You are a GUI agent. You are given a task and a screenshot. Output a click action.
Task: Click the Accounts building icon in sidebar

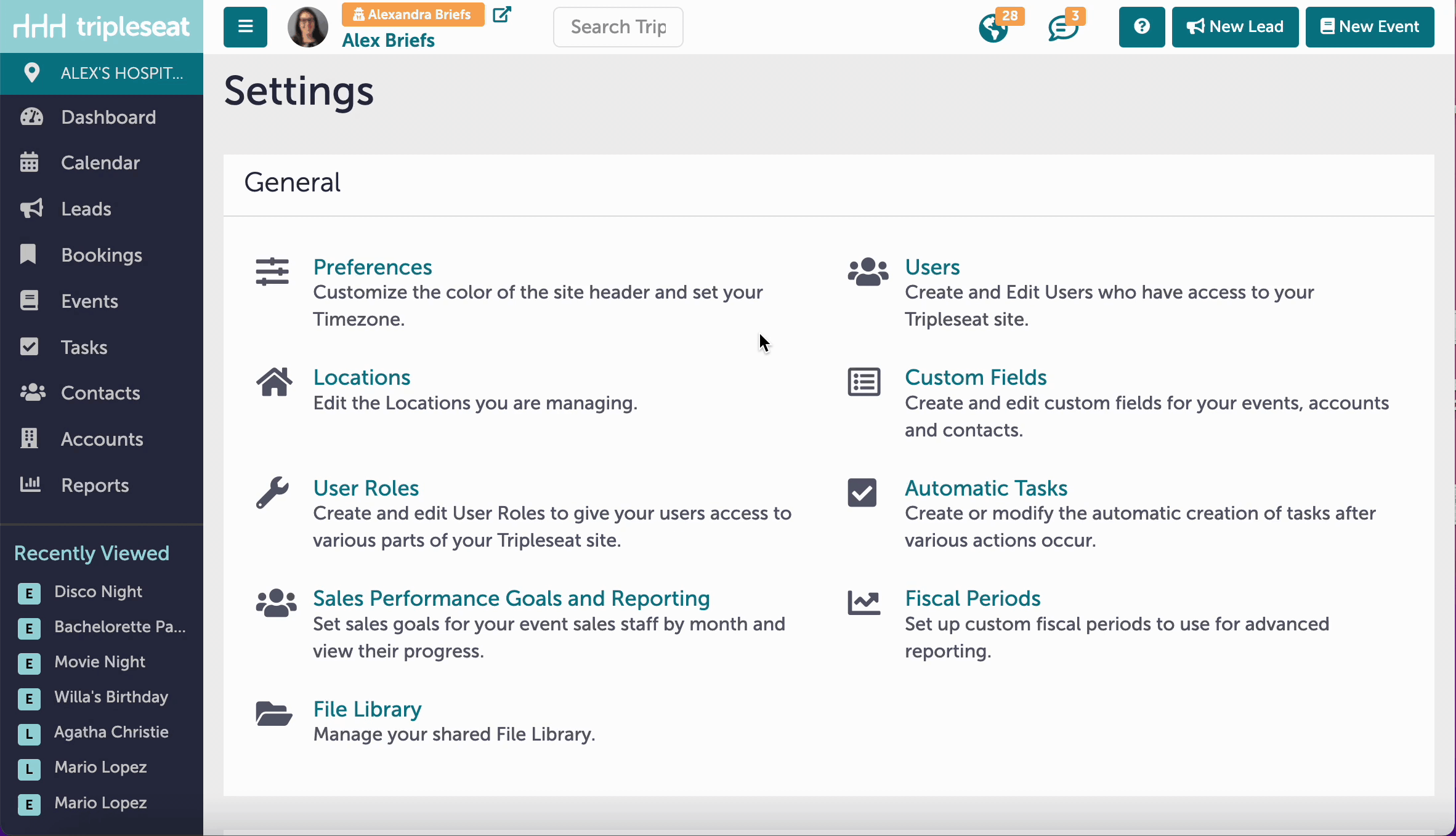[x=29, y=438]
